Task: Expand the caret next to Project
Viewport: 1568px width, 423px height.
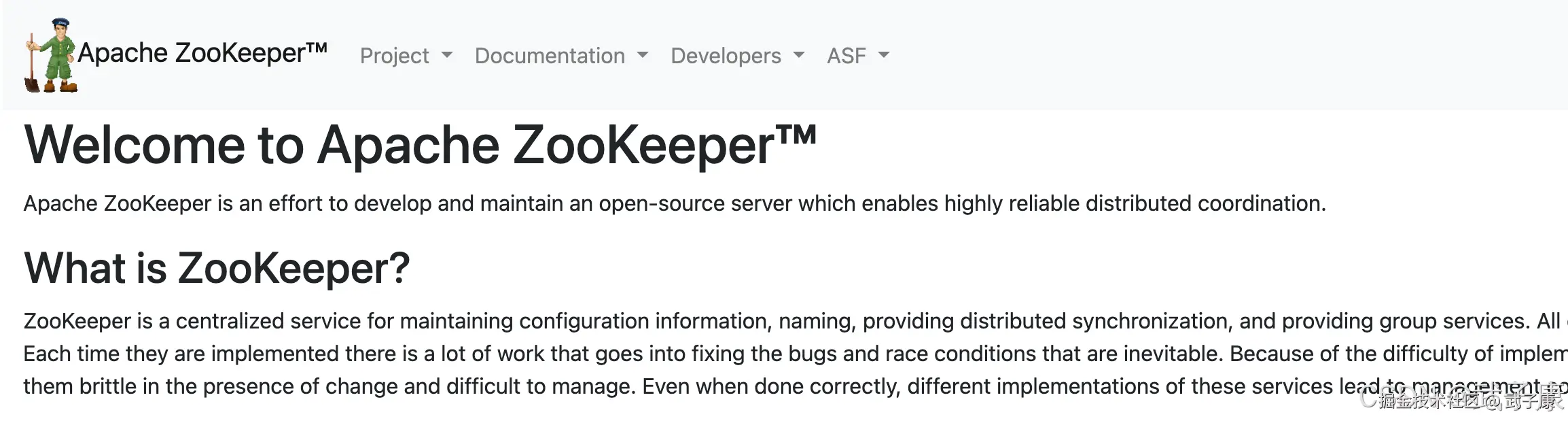Action: [446, 55]
